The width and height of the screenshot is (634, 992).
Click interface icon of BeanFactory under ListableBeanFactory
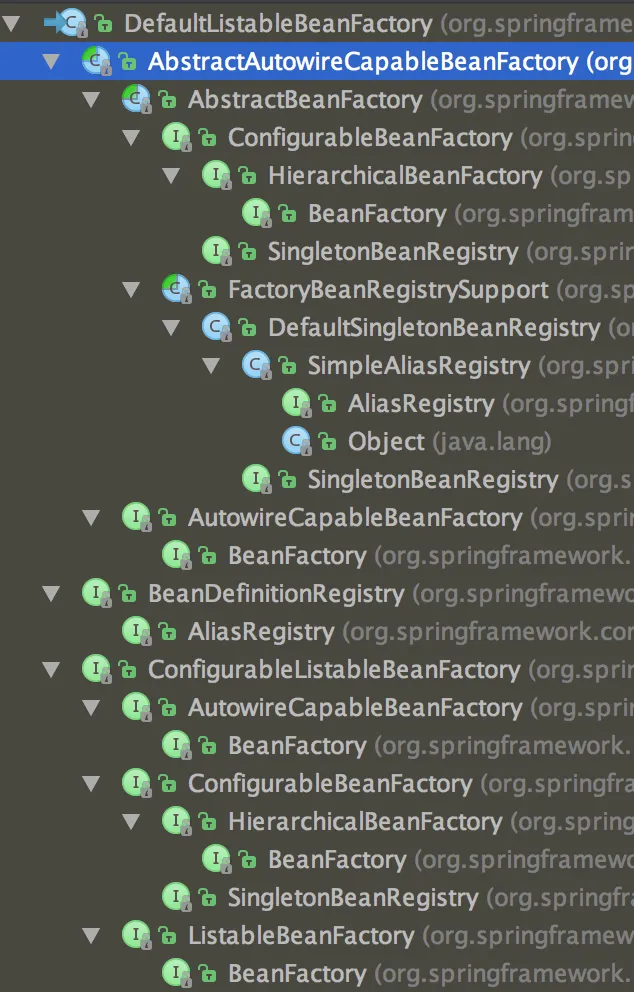point(177,973)
